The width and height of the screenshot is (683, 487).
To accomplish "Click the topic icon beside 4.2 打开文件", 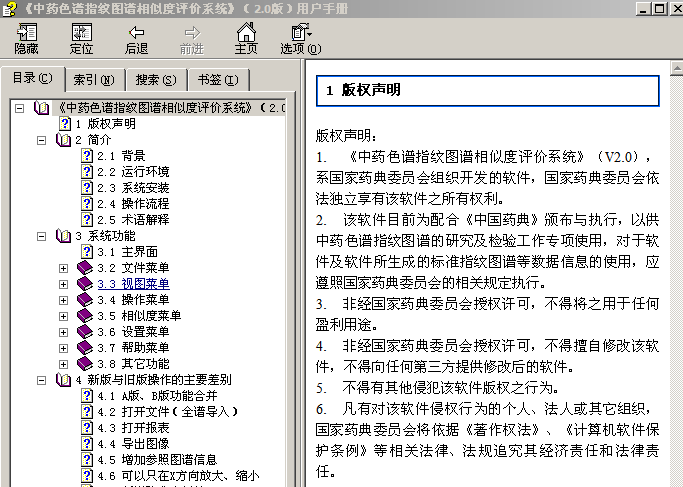I will (x=87, y=412).
